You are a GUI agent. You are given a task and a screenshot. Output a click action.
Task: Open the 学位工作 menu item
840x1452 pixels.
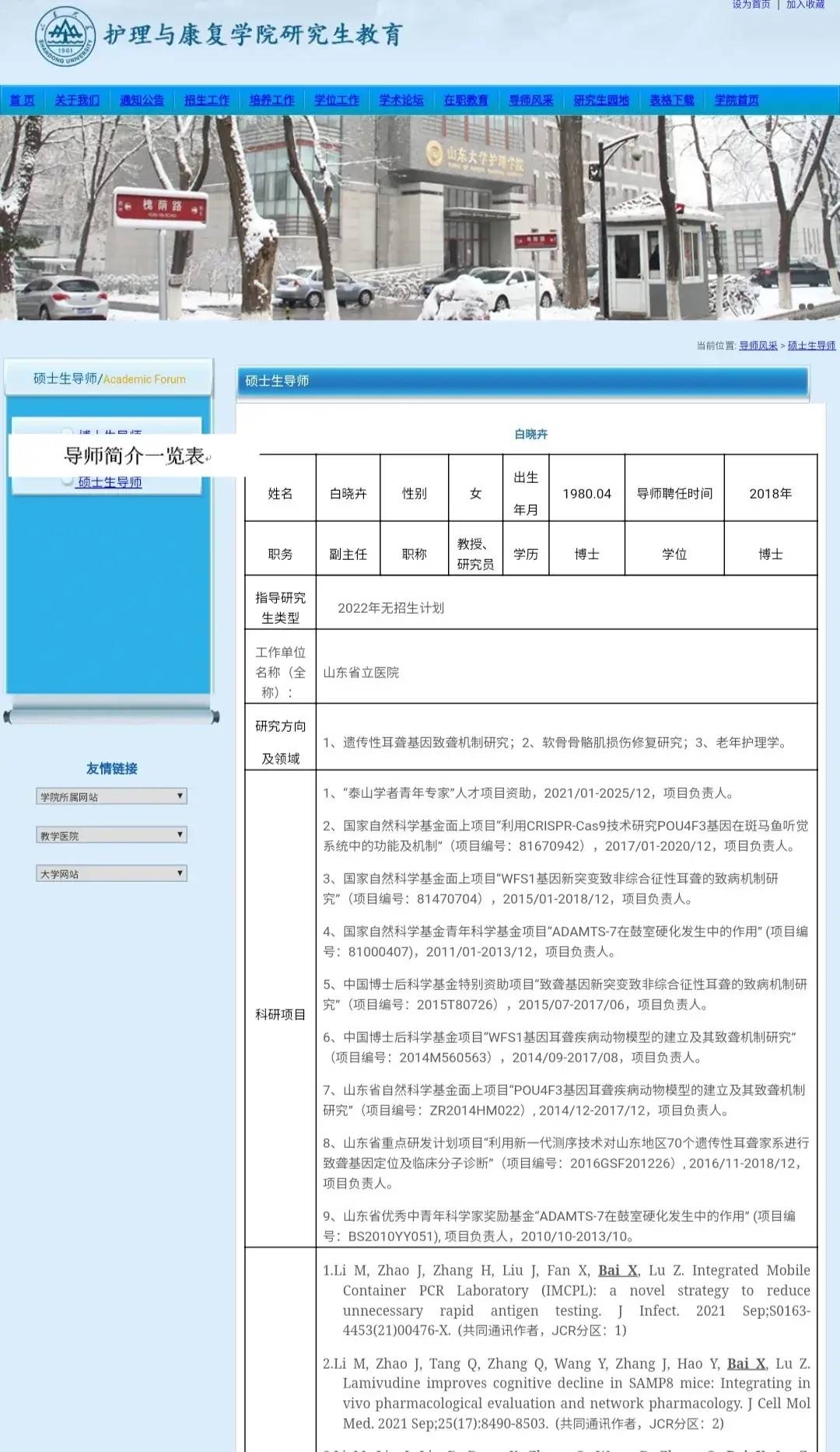337,100
